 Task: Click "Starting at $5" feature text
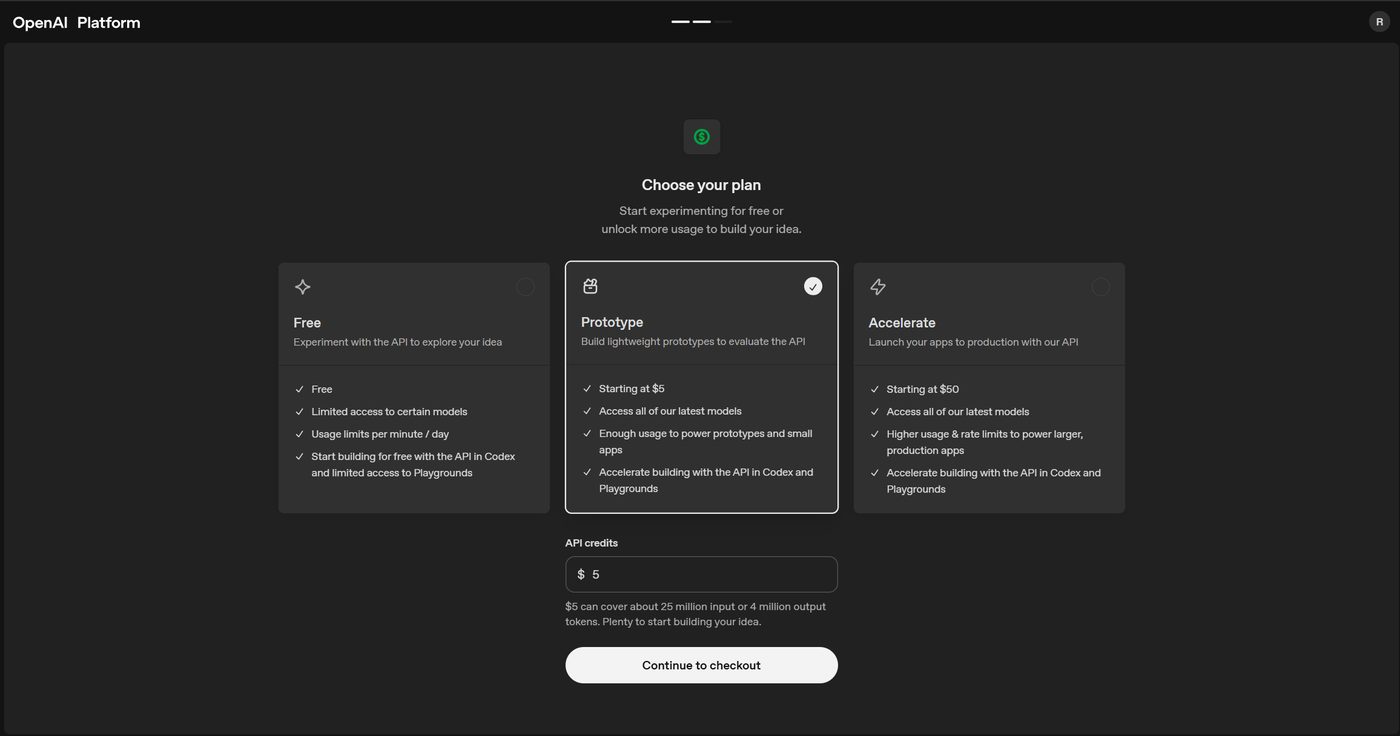(x=632, y=389)
